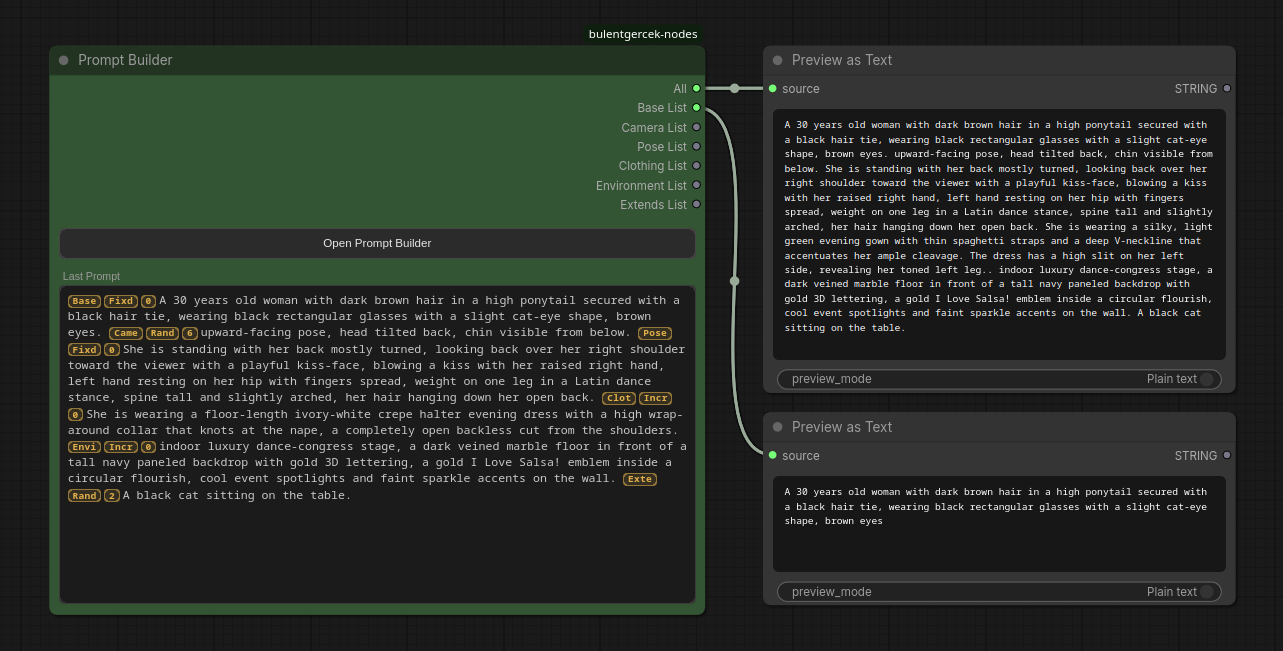Click the 'Plain text' value in the full-prompt preview node

(1171, 379)
